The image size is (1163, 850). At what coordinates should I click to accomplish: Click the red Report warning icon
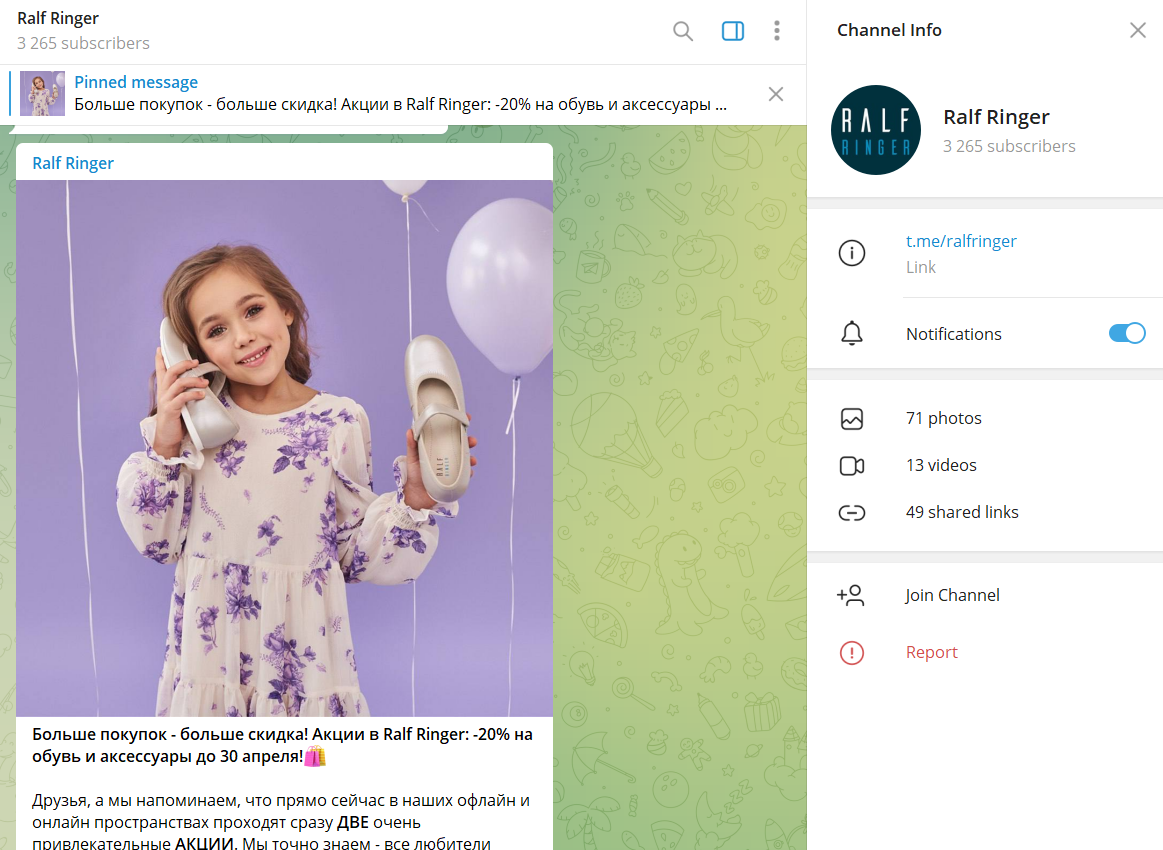(851, 653)
